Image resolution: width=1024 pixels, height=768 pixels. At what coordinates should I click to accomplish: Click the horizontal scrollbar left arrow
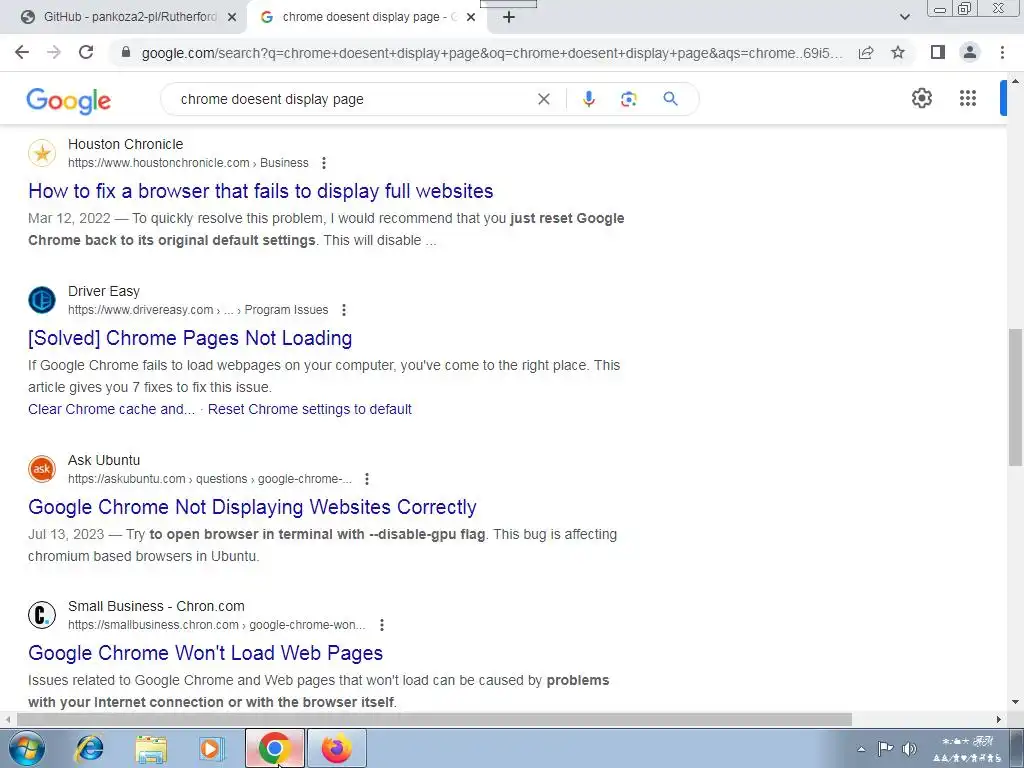[x=7, y=719]
